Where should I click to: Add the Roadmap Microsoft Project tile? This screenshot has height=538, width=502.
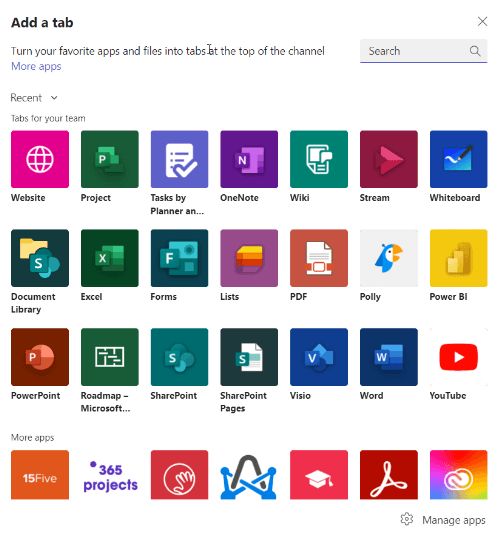pos(110,357)
